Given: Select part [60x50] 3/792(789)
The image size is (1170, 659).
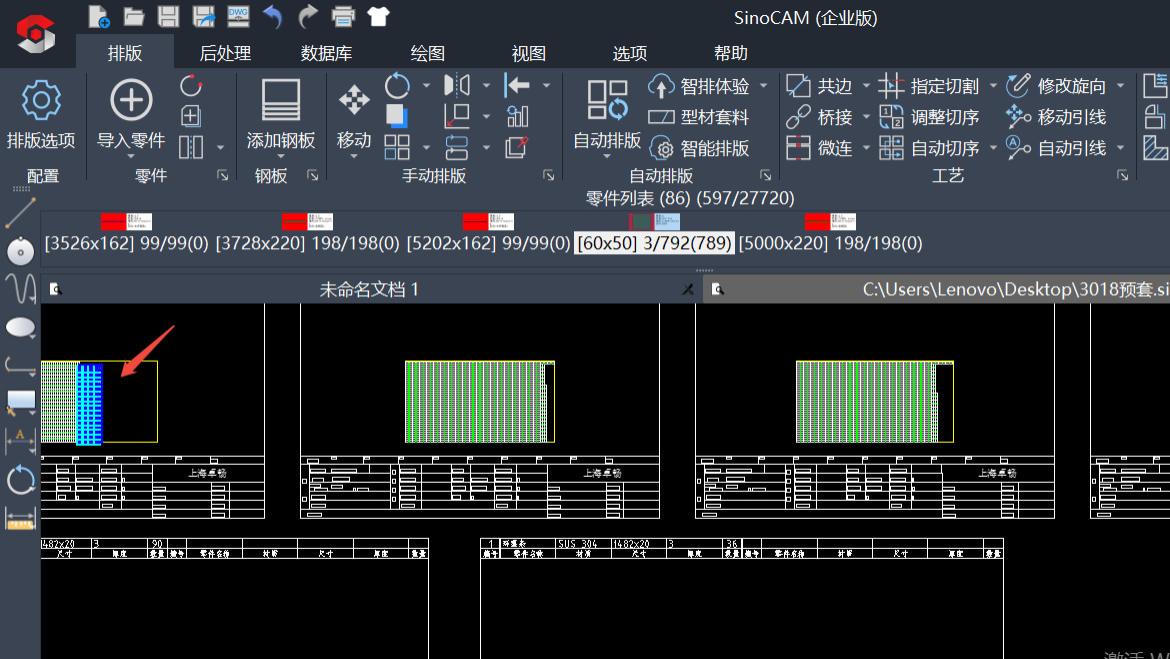Looking at the screenshot, I should [654, 234].
